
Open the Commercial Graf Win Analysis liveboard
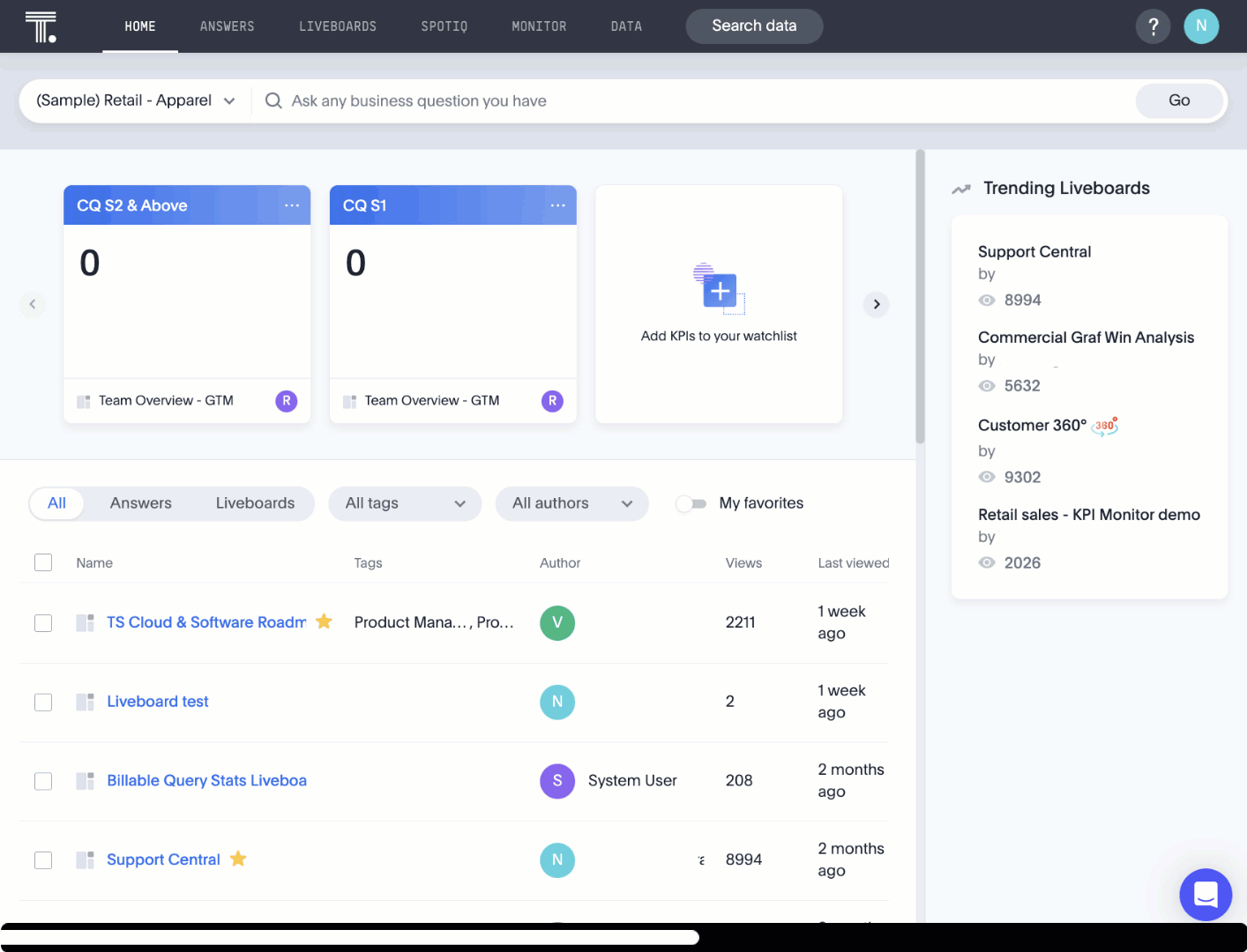click(x=1086, y=338)
